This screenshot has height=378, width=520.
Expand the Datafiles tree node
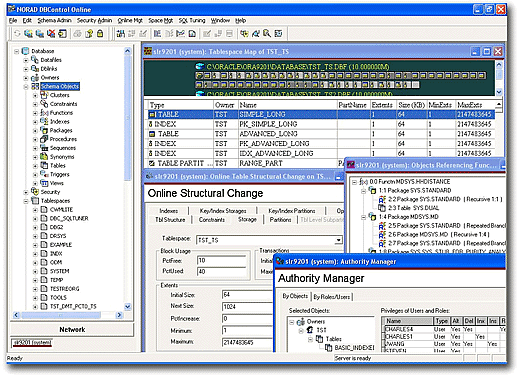click(26, 60)
